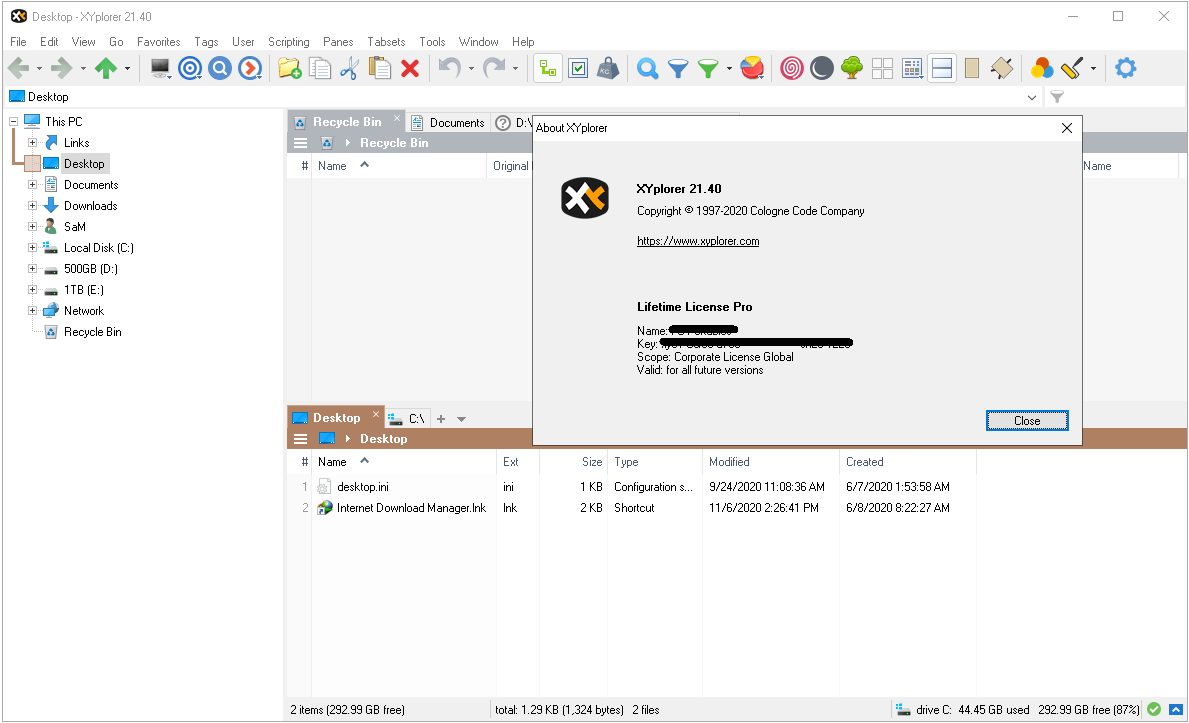Open the Drives computer icon in toolbar
1189x723 pixels.
(x=160, y=68)
